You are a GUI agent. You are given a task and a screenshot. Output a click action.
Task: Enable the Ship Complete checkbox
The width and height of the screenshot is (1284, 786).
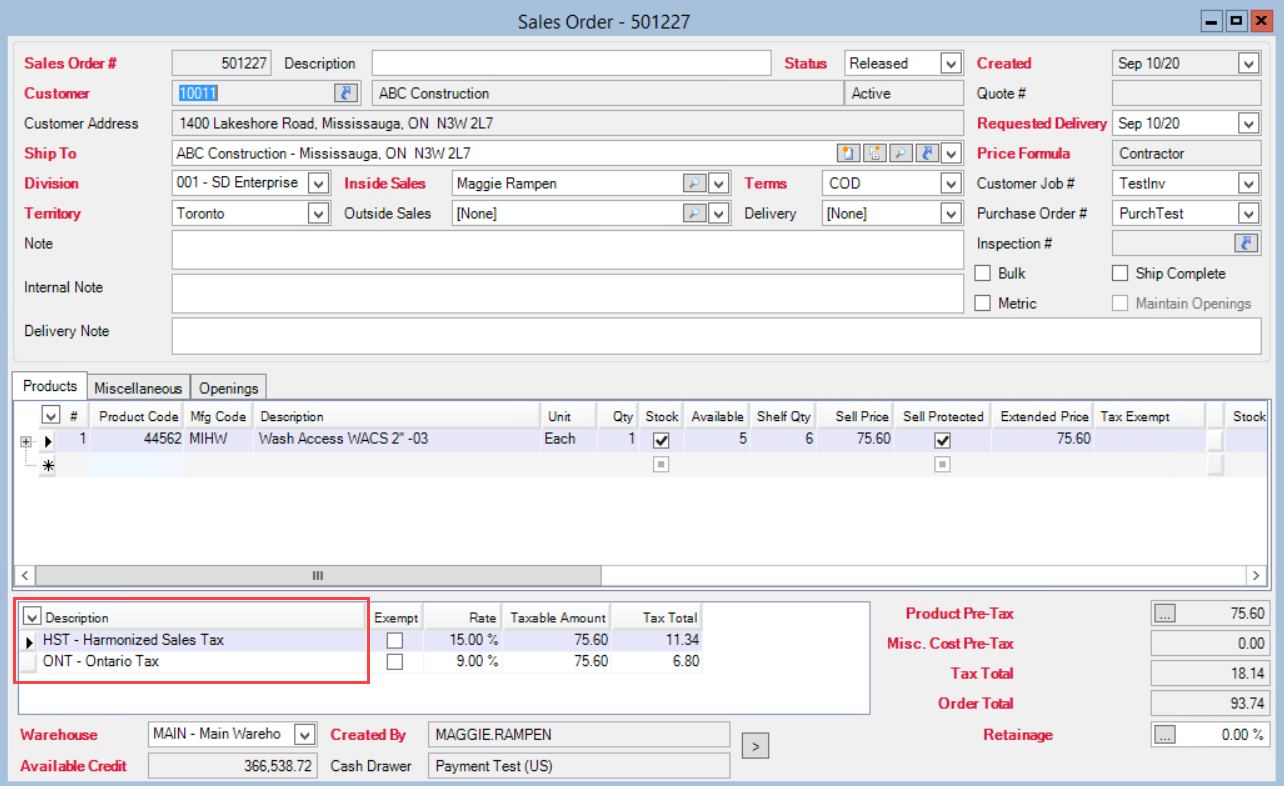point(1120,273)
